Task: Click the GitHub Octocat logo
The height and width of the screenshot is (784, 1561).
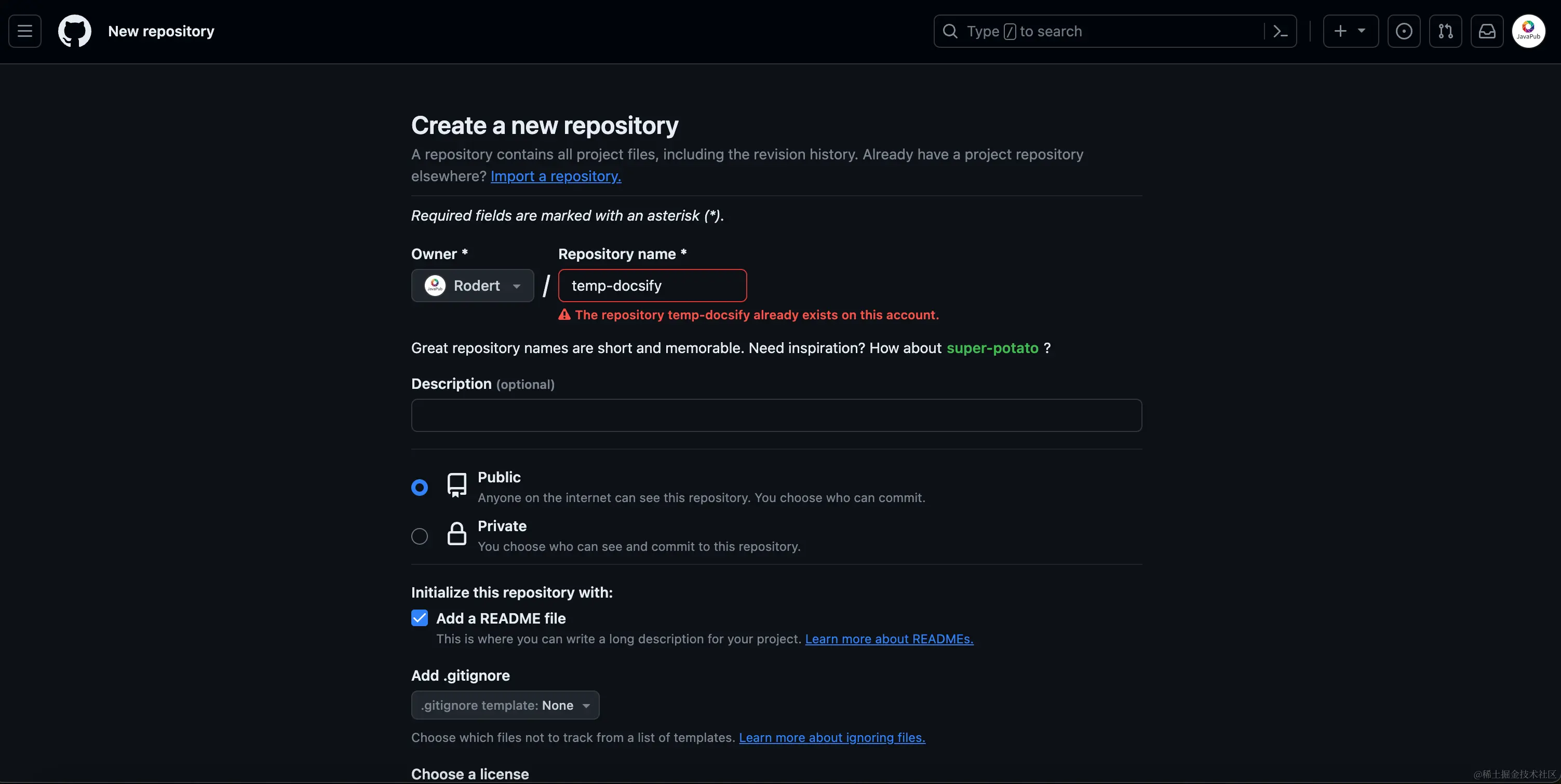Action: point(75,31)
